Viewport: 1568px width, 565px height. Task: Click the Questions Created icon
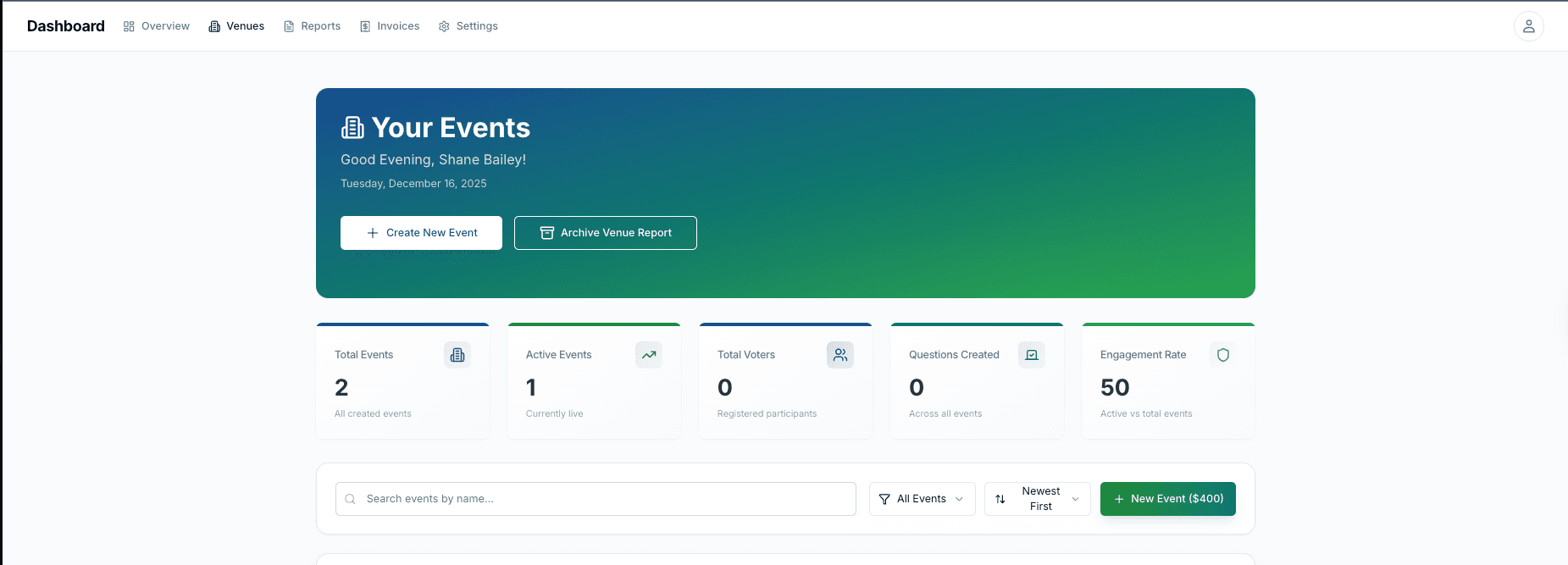coord(1032,355)
